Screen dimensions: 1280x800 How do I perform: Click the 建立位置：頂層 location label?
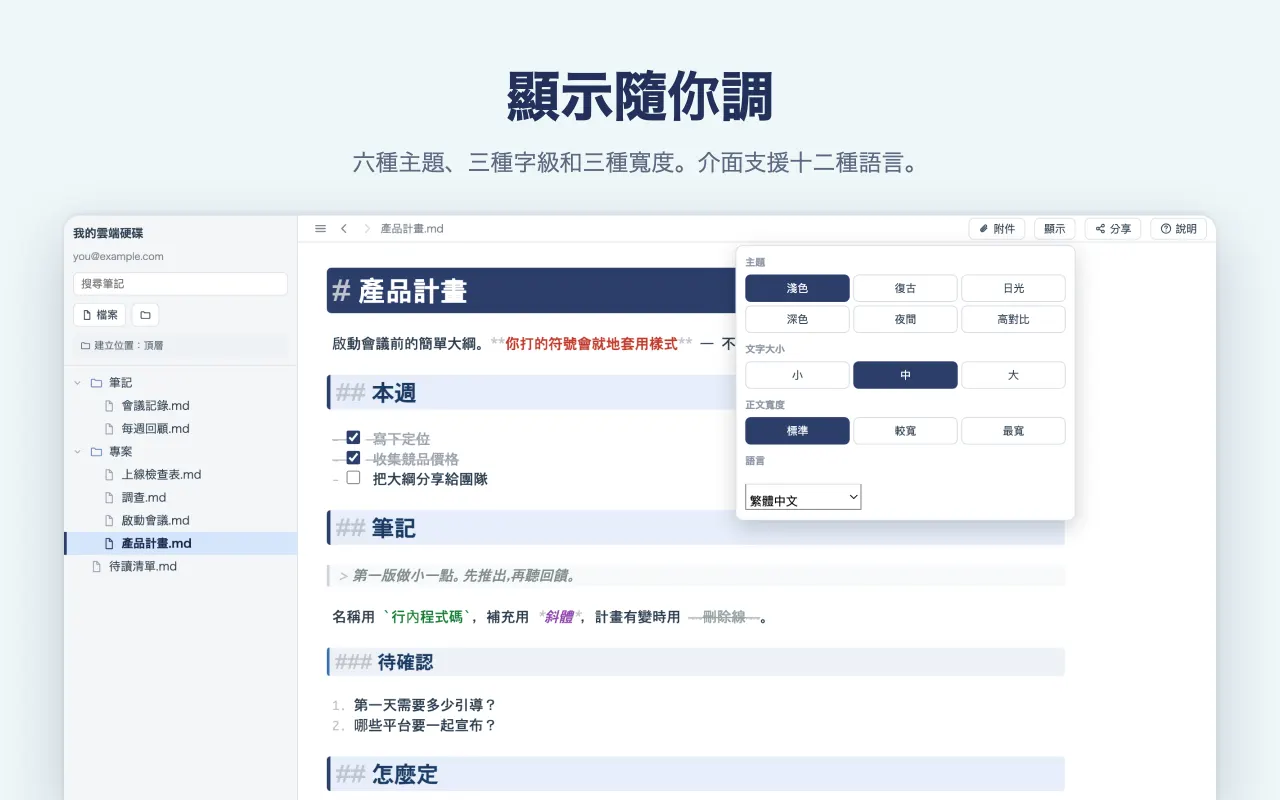[x=129, y=346]
